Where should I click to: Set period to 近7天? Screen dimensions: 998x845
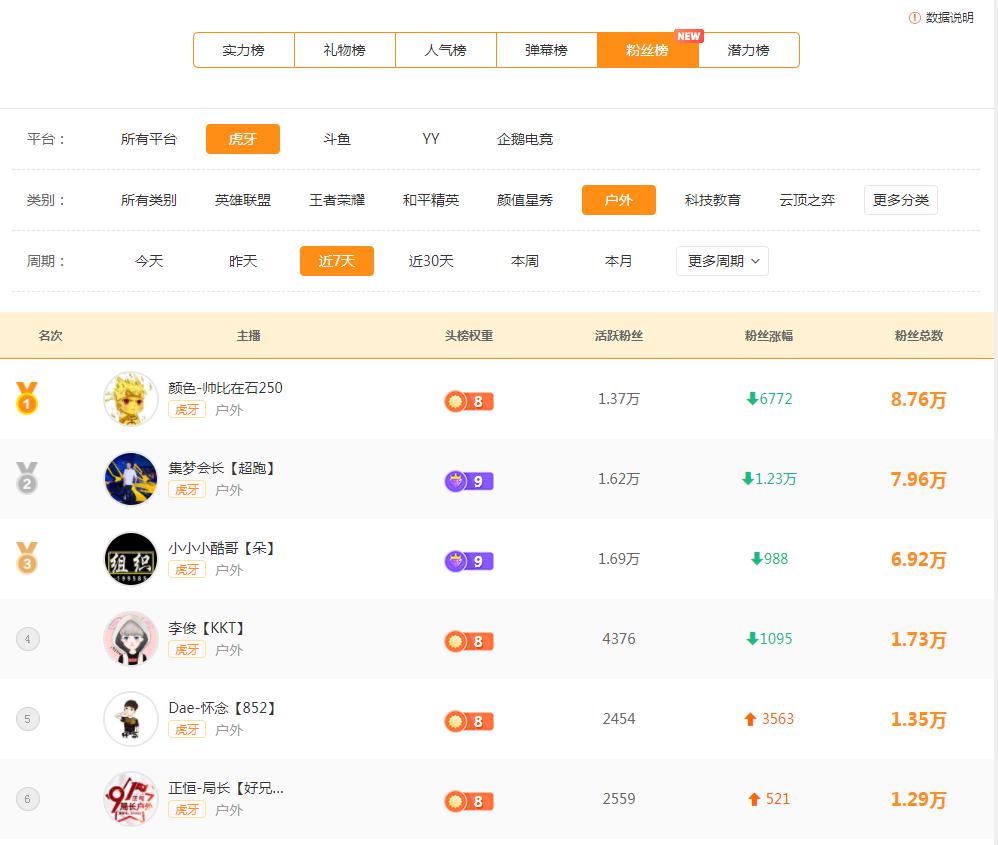pos(337,261)
